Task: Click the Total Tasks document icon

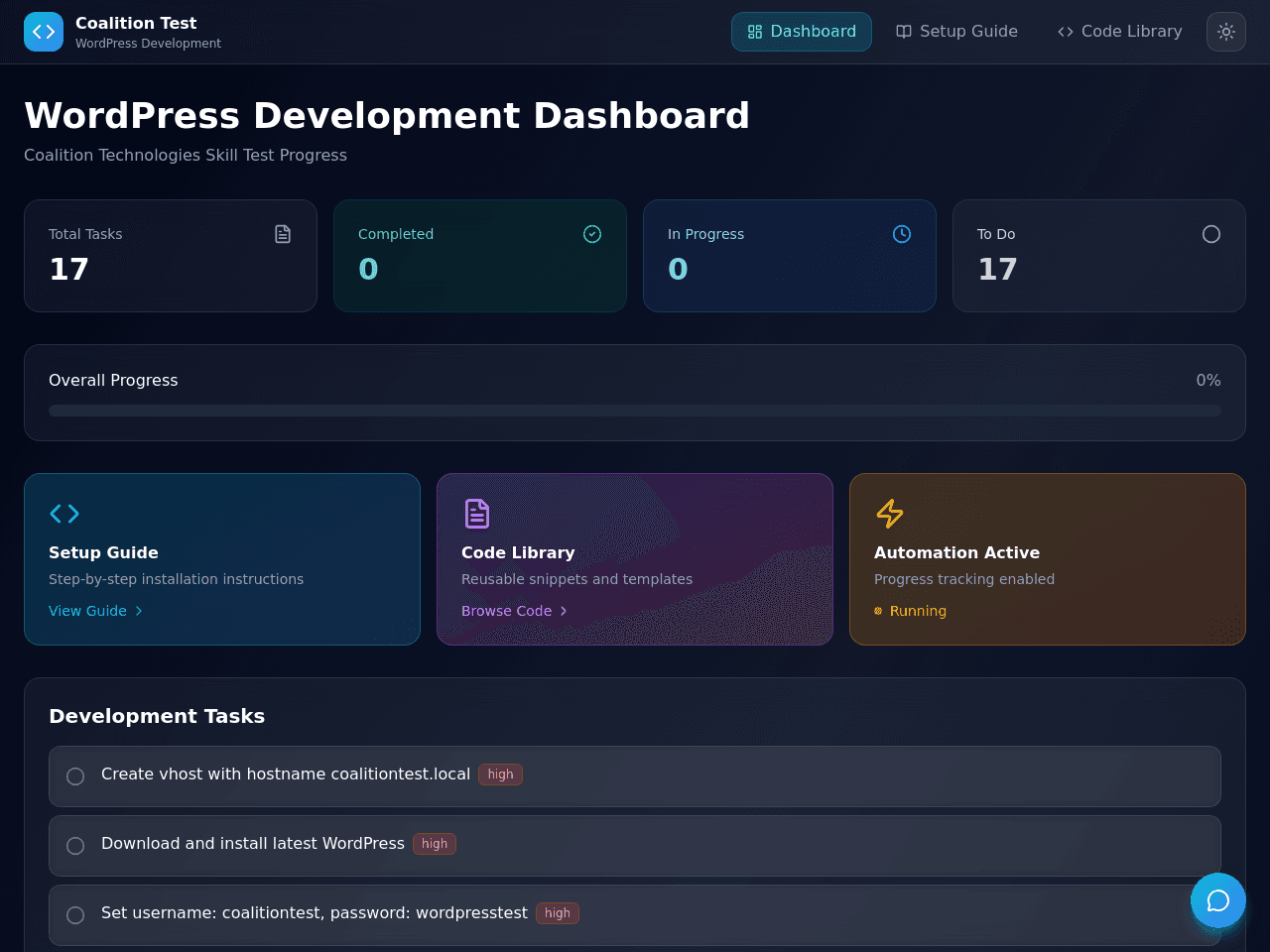Action: click(x=283, y=234)
